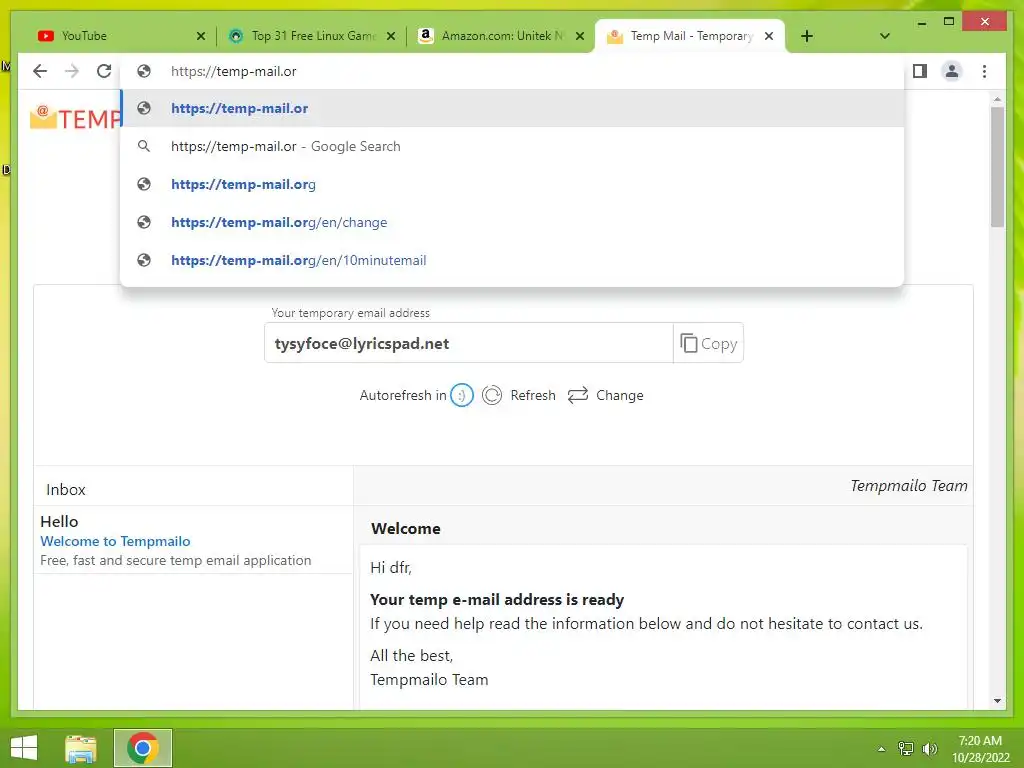Open File Explorer from the taskbar

coord(81,748)
